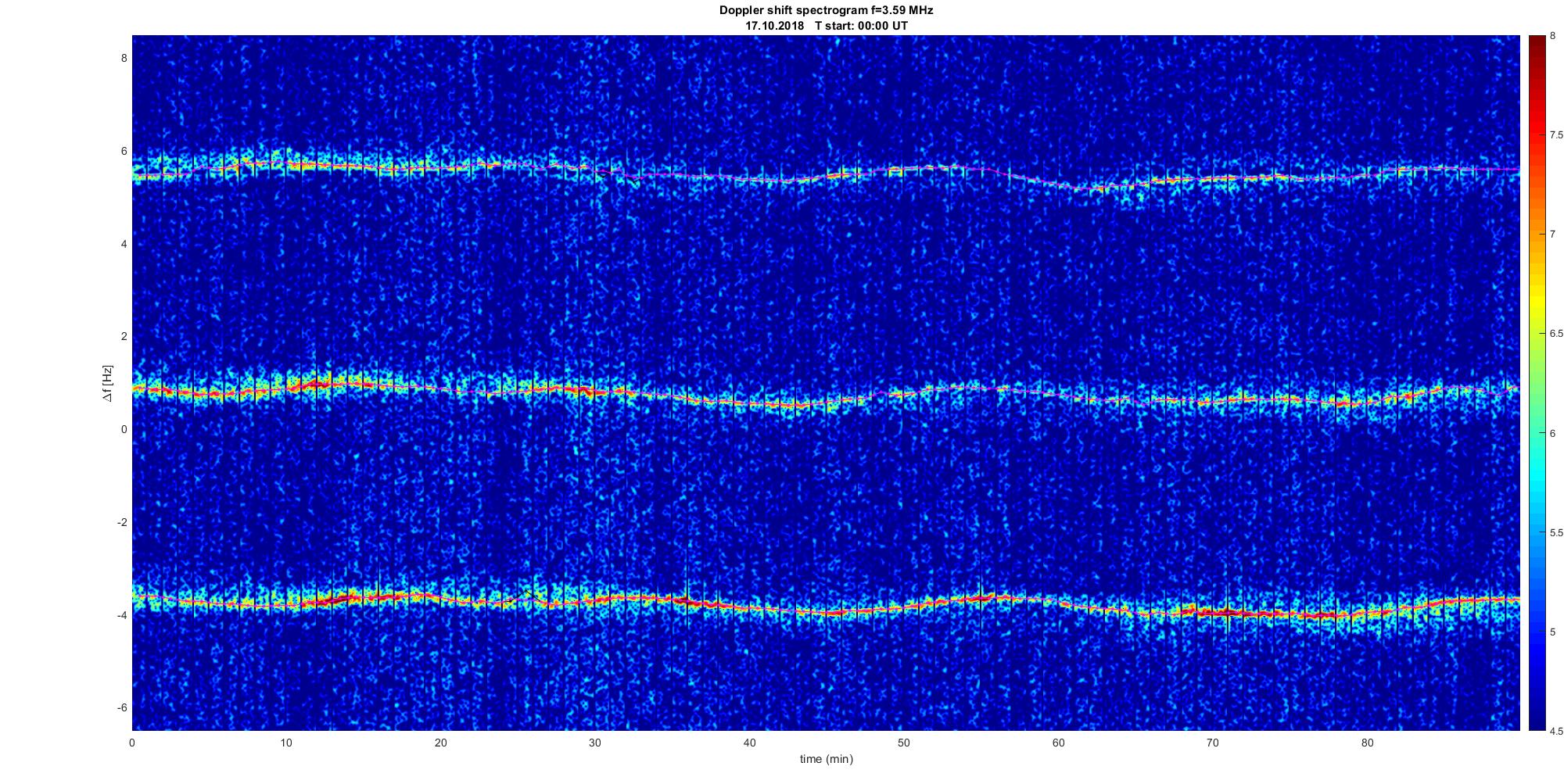Screen dimensions: 1564x784
Task: Click y-axis tick label 2
Action: pos(124,336)
